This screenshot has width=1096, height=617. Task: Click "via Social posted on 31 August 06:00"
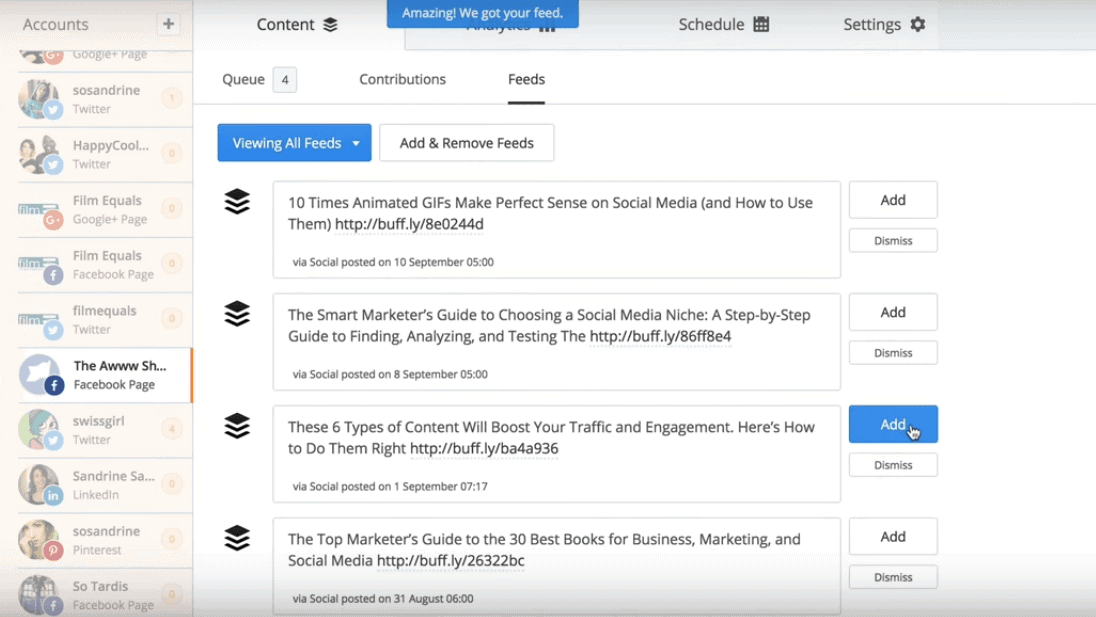point(383,599)
